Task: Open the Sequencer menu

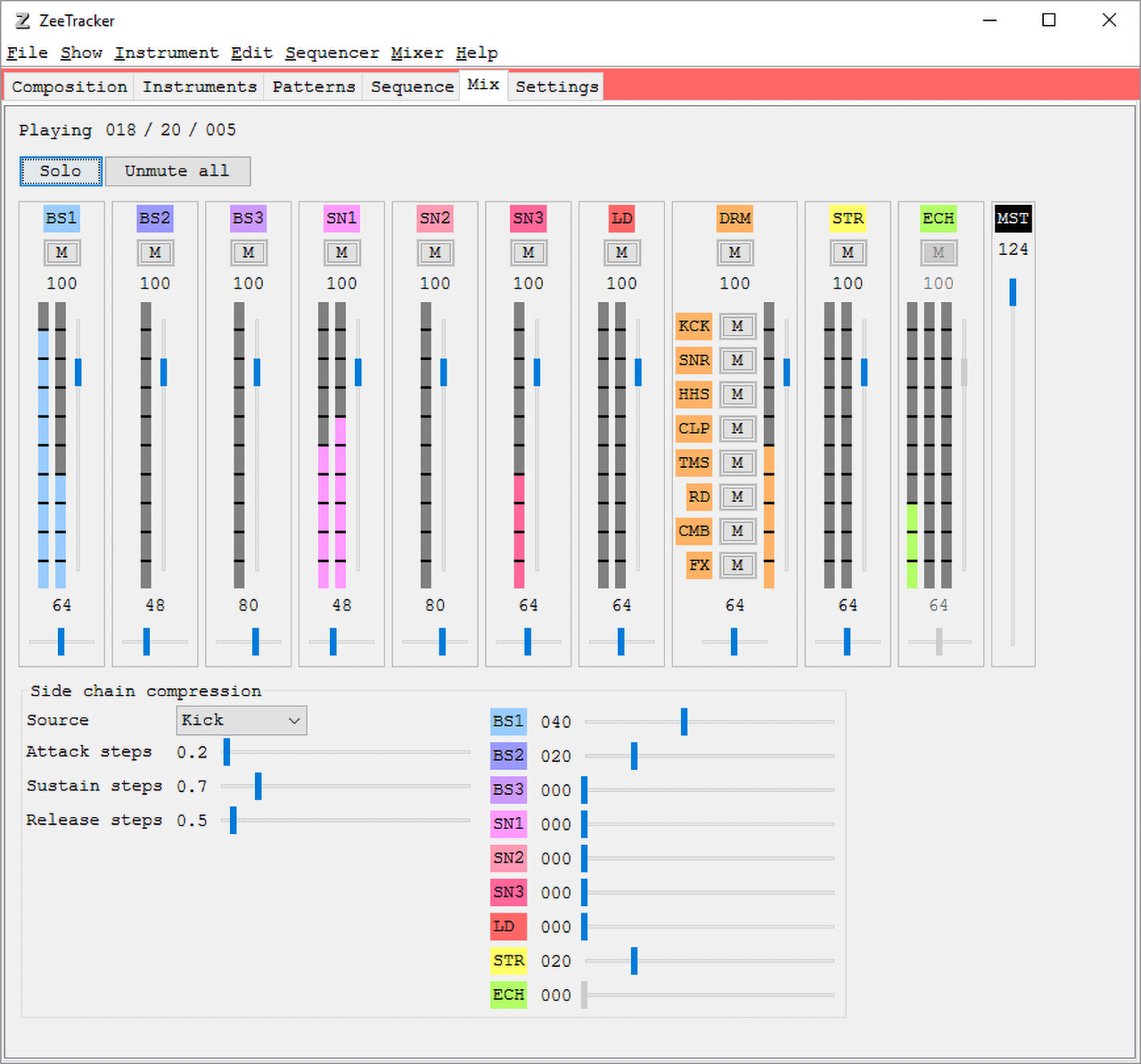Action: [332, 53]
